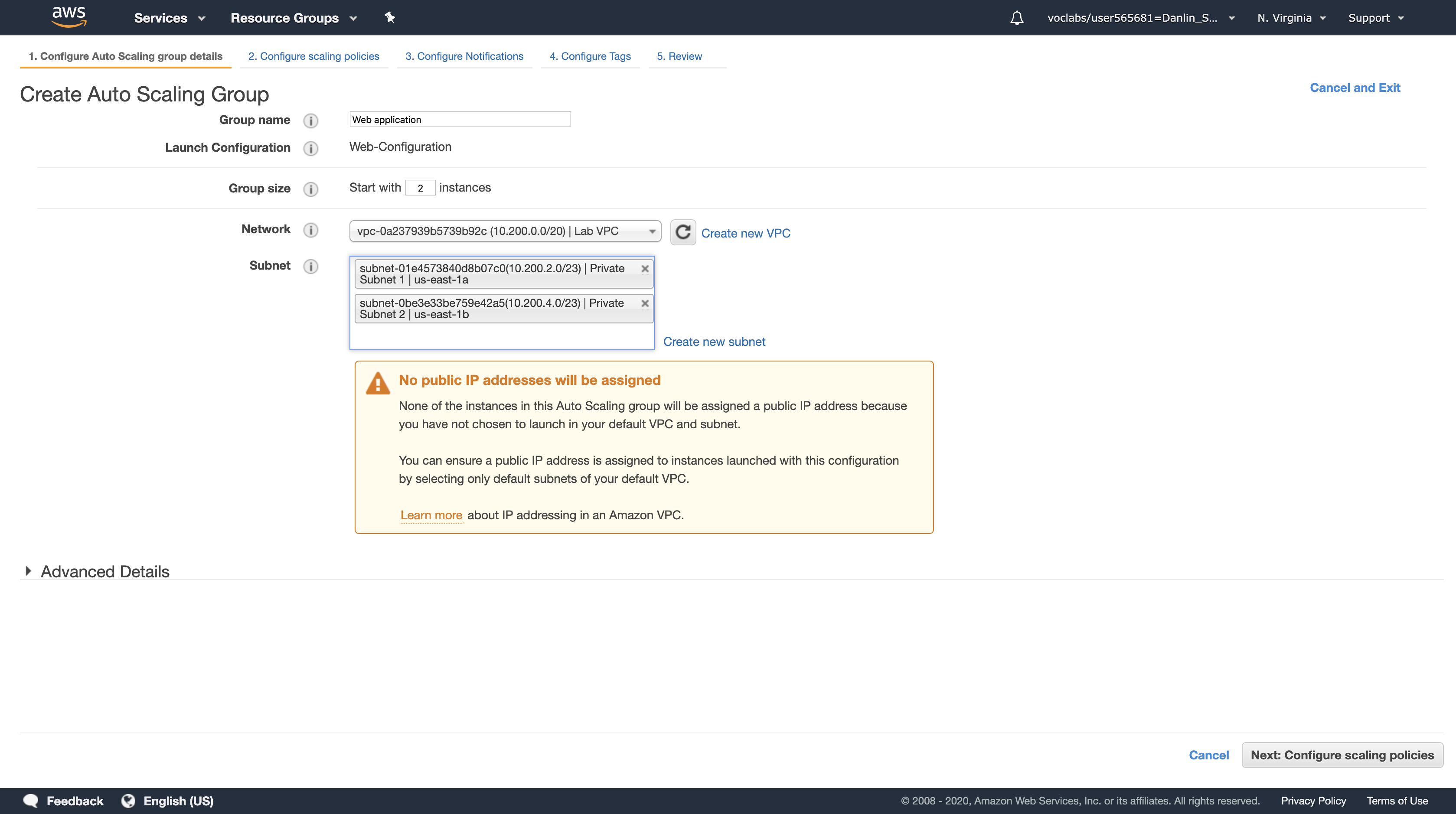Click the Launch Configuration info icon
This screenshot has height=814, width=1456.
tap(311, 148)
